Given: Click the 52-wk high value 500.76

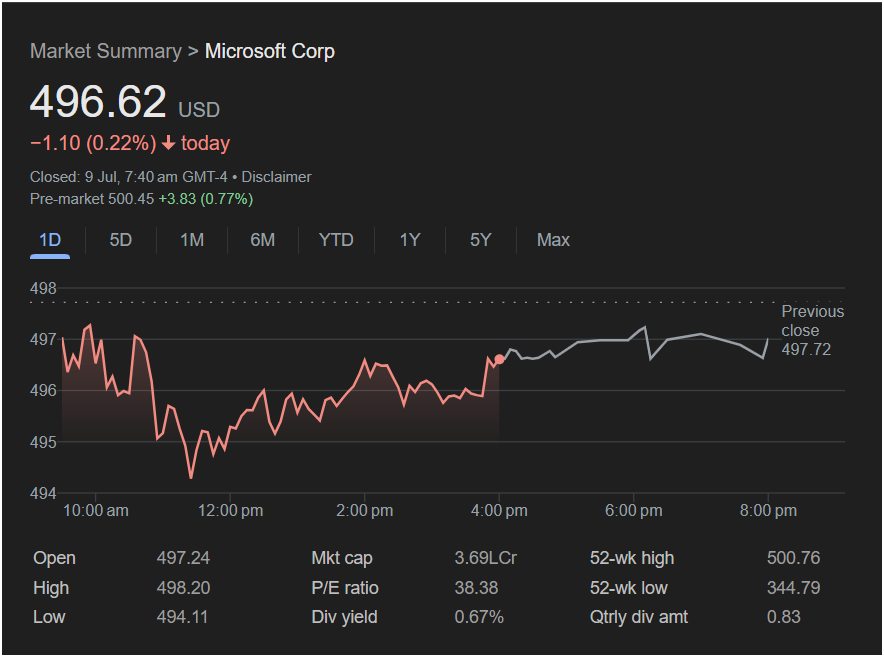Looking at the screenshot, I should pyautogui.click(x=793, y=558).
